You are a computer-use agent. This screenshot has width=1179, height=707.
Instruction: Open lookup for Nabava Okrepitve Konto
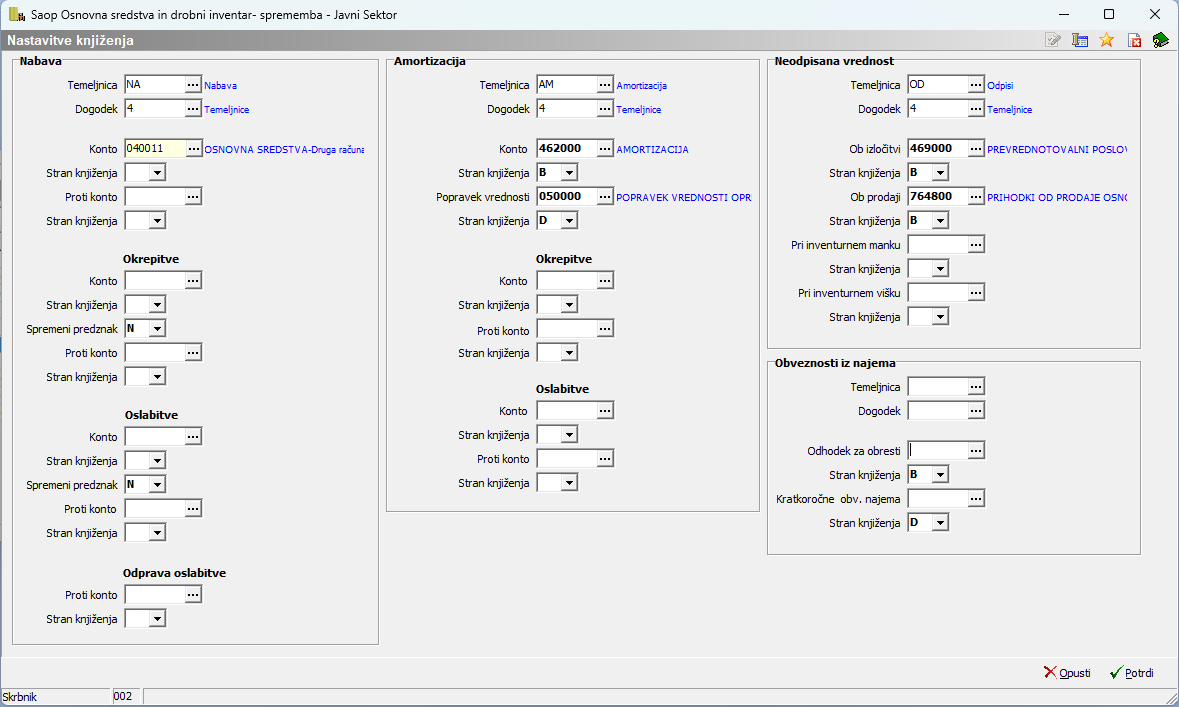(x=193, y=281)
